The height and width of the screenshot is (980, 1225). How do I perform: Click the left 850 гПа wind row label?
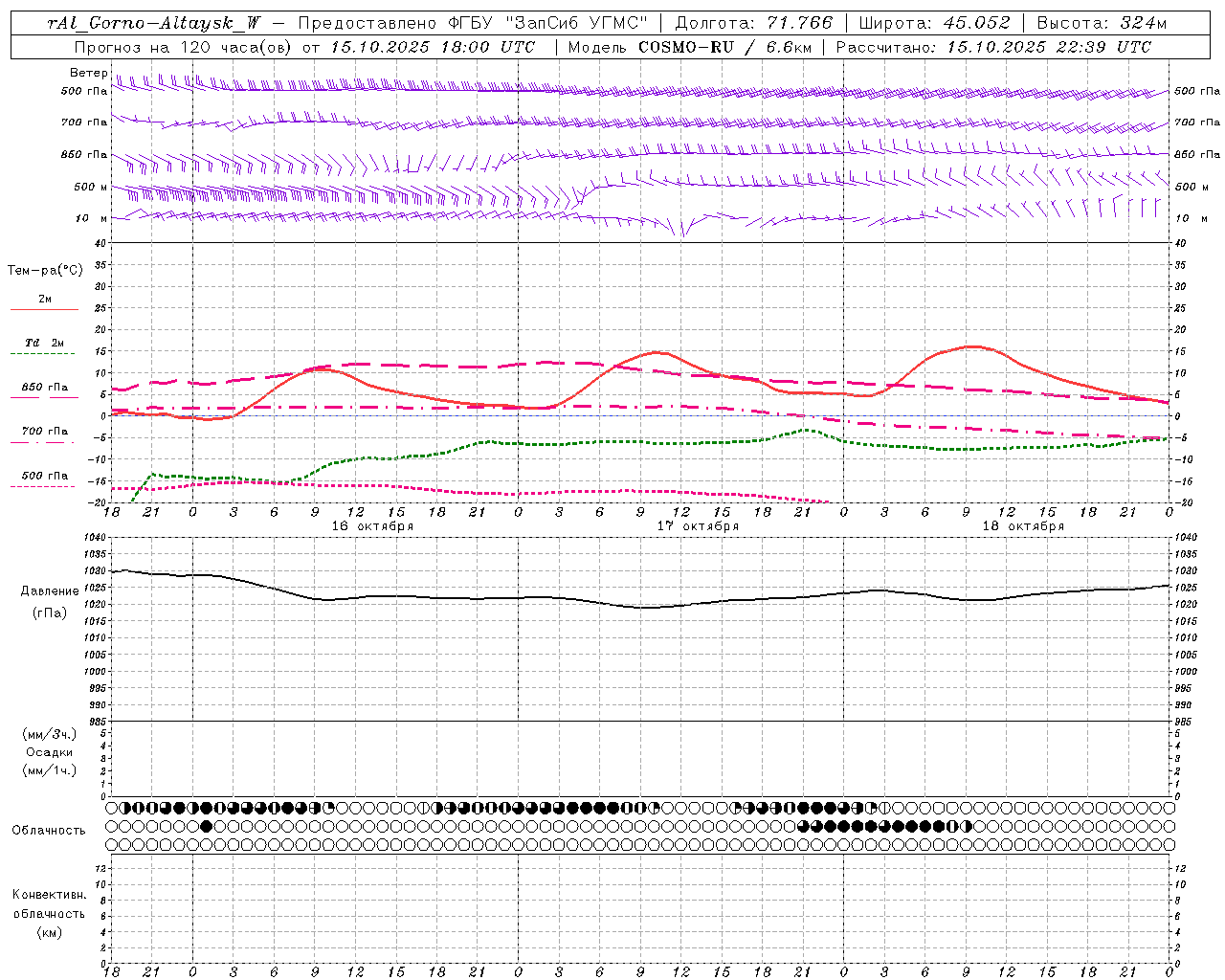[x=84, y=154]
